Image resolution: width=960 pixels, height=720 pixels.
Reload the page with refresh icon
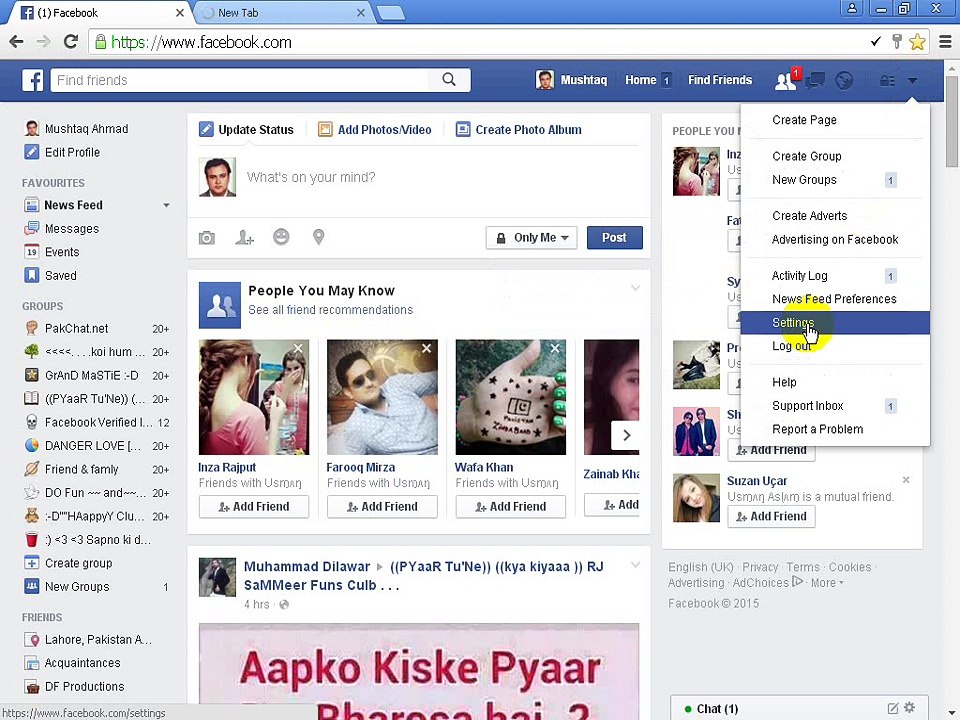click(71, 42)
